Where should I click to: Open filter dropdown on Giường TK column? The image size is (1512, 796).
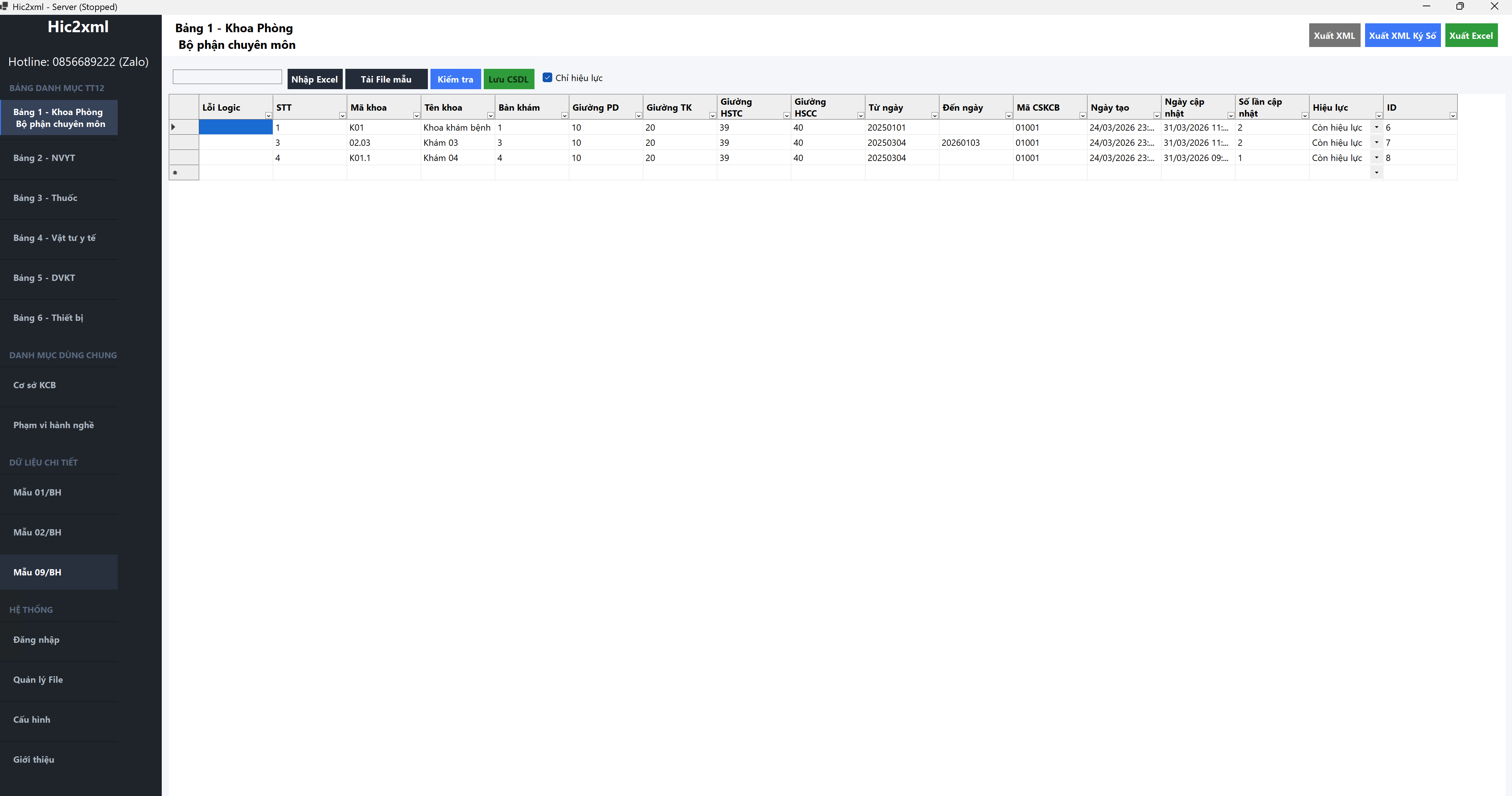click(712, 115)
